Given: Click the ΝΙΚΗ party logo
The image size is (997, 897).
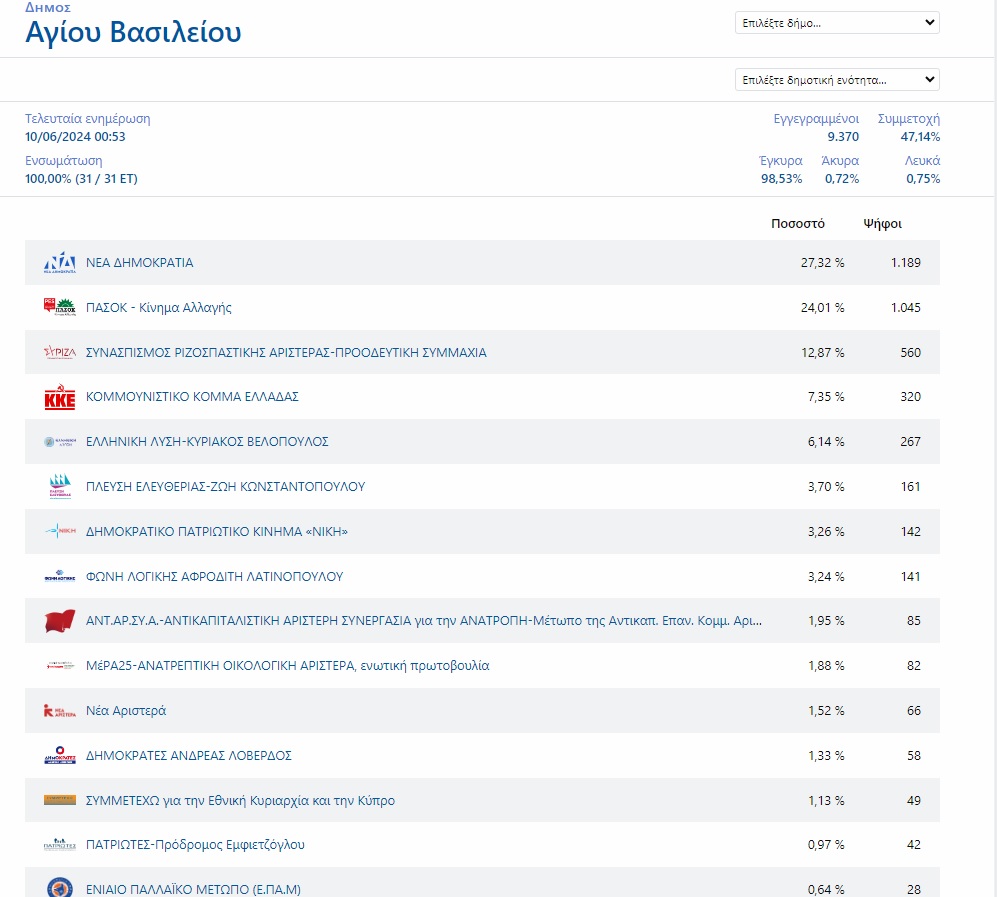Looking at the screenshot, I should click(x=60, y=531).
